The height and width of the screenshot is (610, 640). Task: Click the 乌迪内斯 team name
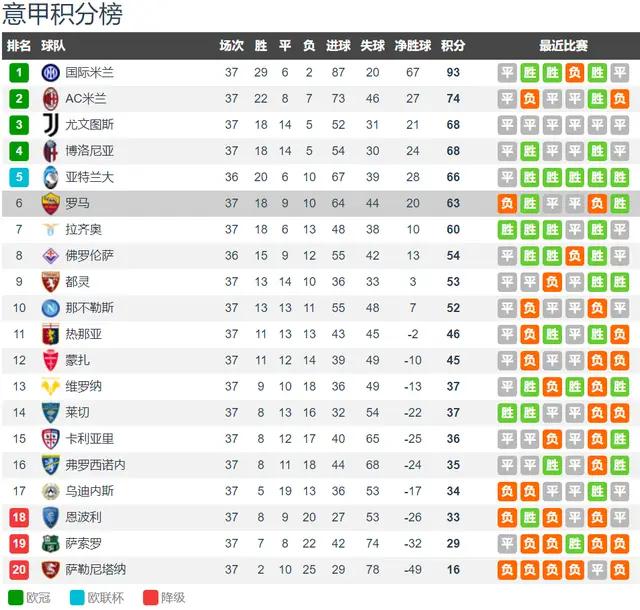89,491
